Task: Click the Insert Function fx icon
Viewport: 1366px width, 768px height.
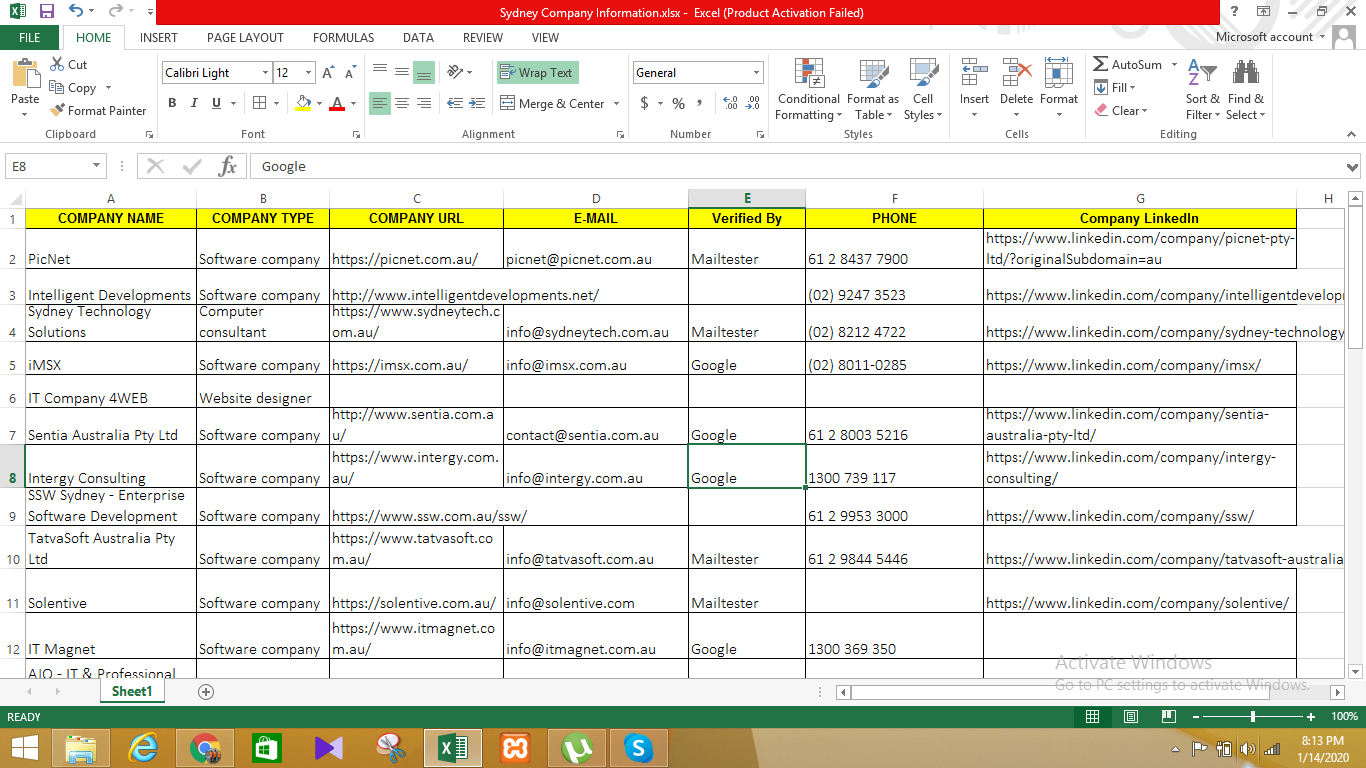Action: point(228,166)
